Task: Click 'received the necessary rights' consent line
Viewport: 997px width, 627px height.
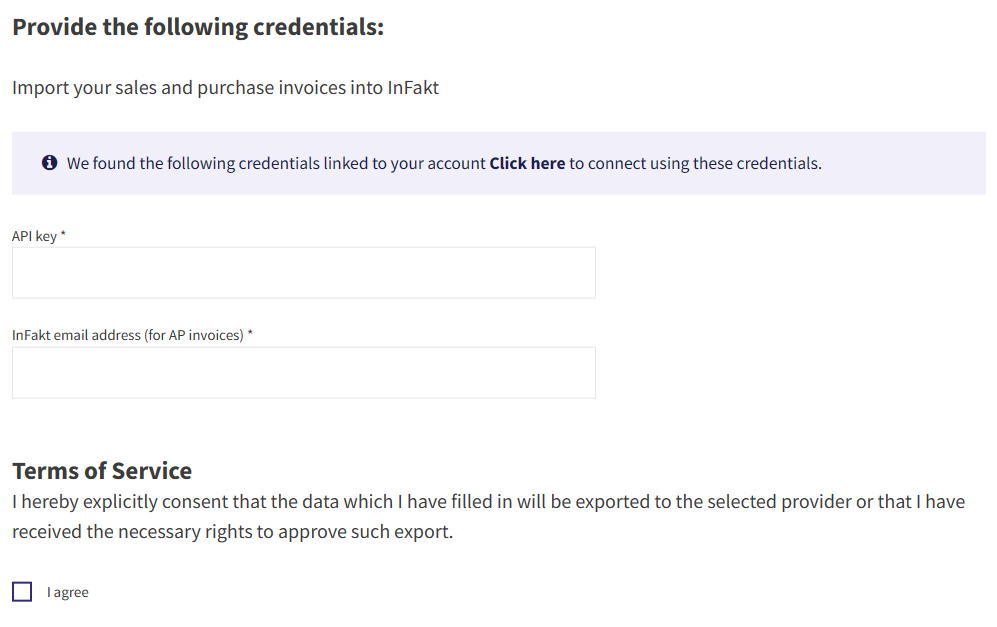Action: tap(233, 532)
